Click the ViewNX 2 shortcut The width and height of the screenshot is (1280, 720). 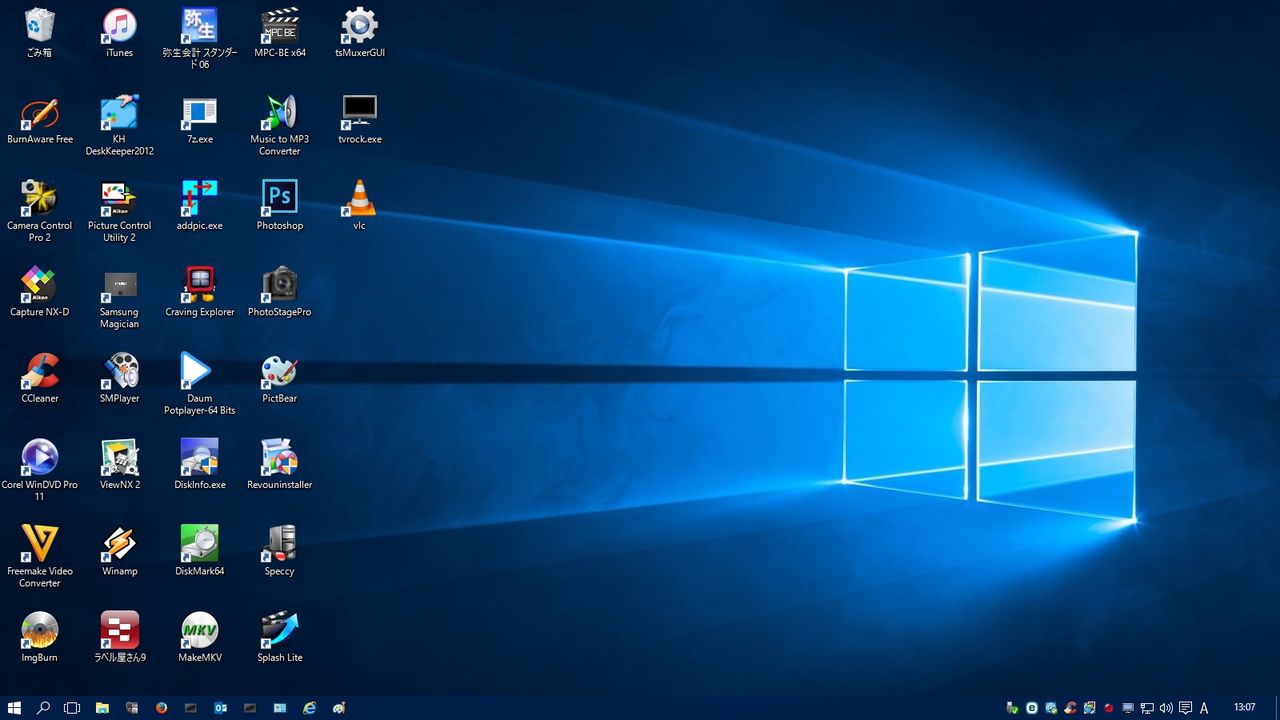tap(119, 465)
